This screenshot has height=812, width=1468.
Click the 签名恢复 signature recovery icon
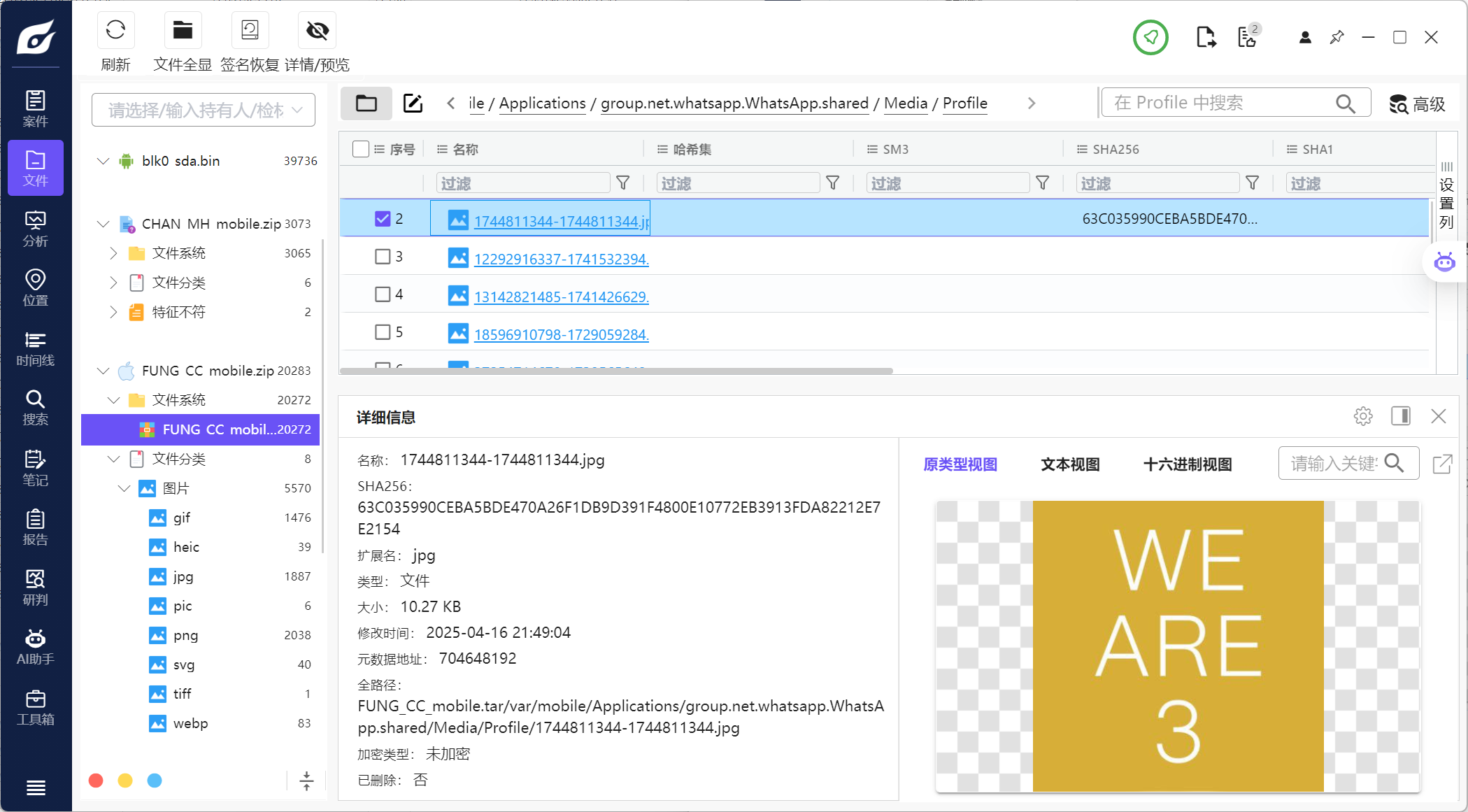(x=250, y=31)
